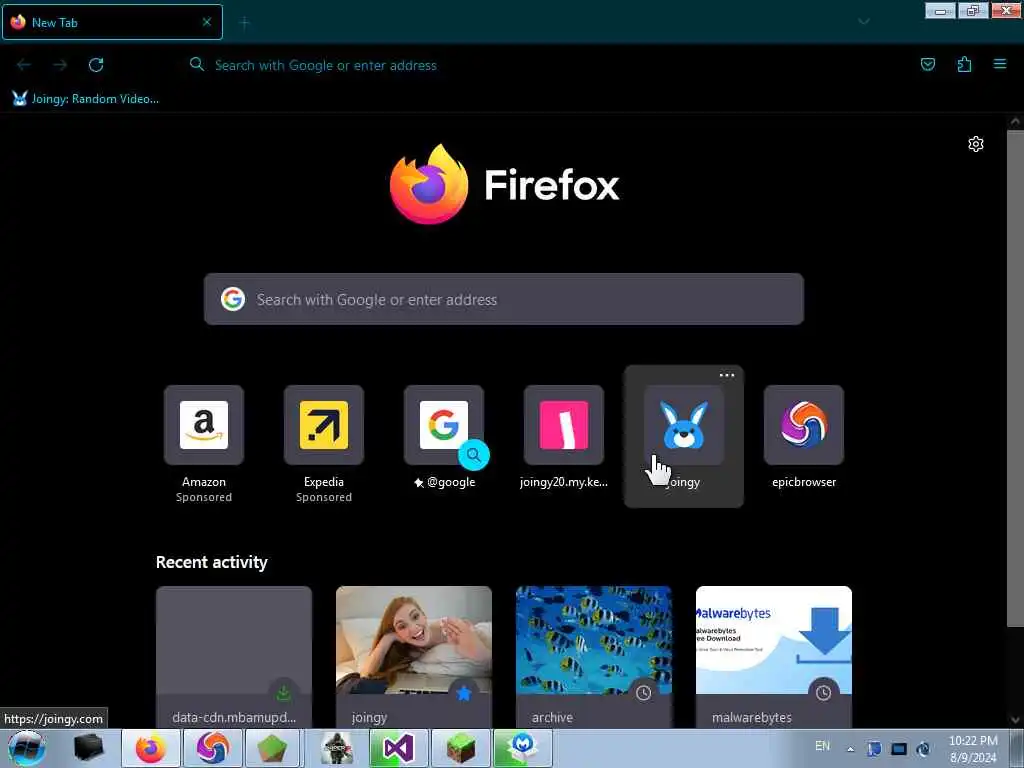Open the Extensions puzzle-piece icon
The image size is (1024, 768).
(964, 64)
